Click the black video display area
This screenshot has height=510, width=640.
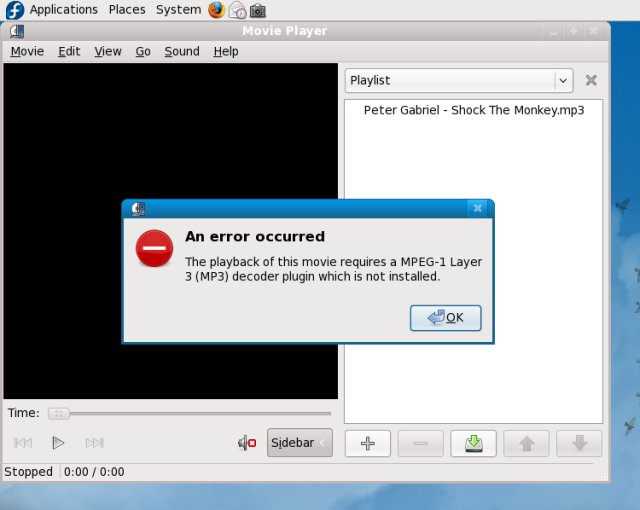(x=171, y=231)
